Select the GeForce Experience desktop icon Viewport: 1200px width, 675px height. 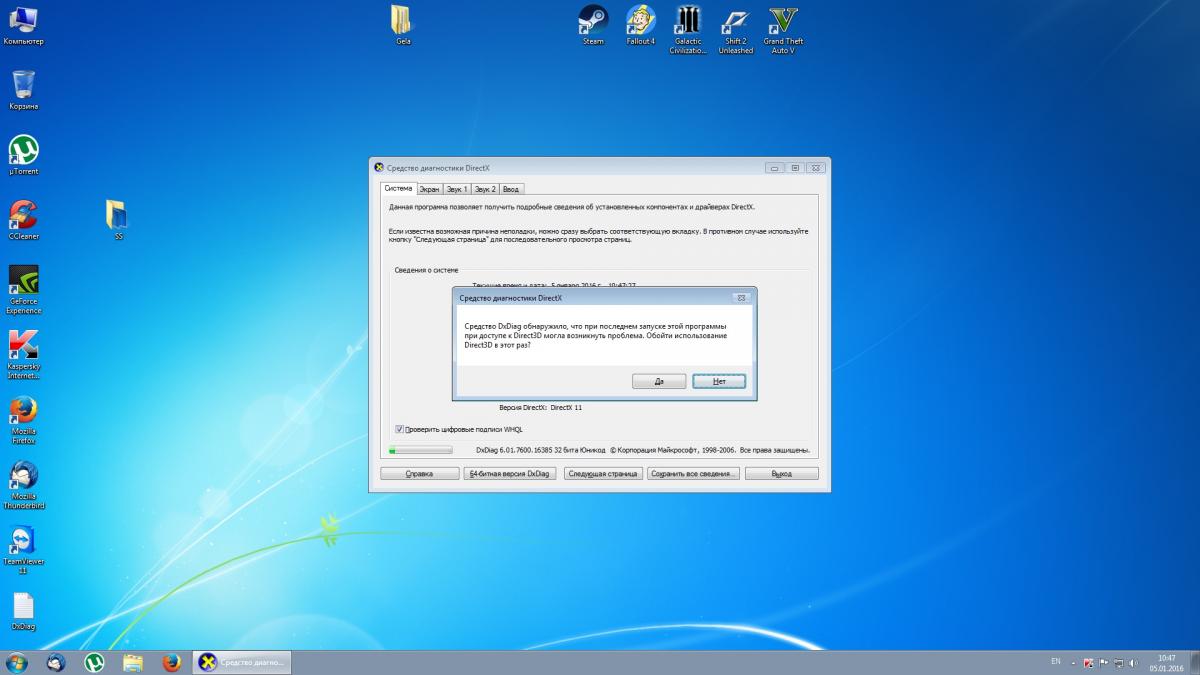23,290
